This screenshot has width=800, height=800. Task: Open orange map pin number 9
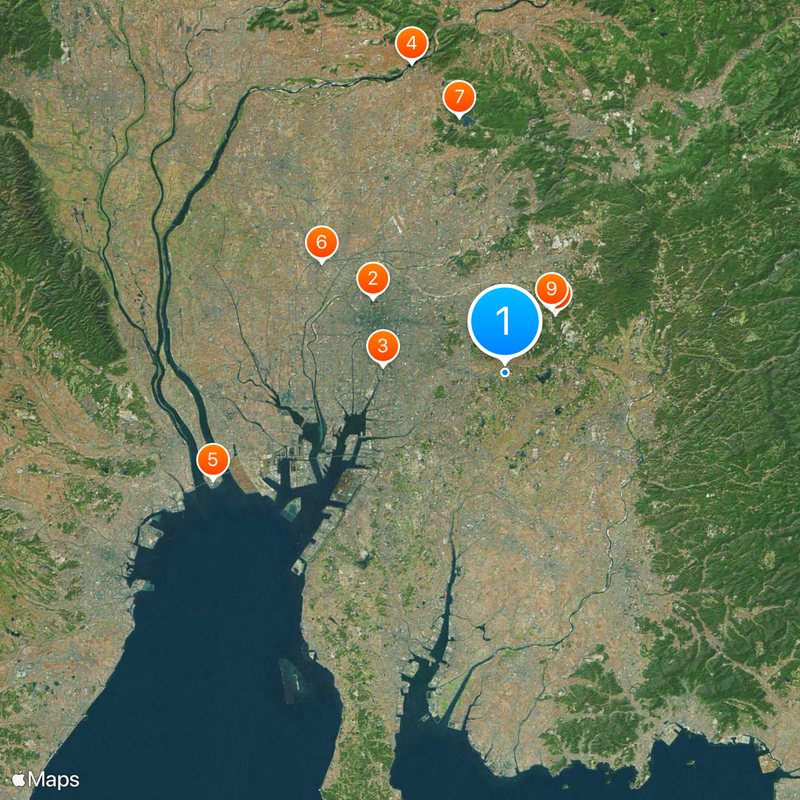pyautogui.click(x=551, y=289)
